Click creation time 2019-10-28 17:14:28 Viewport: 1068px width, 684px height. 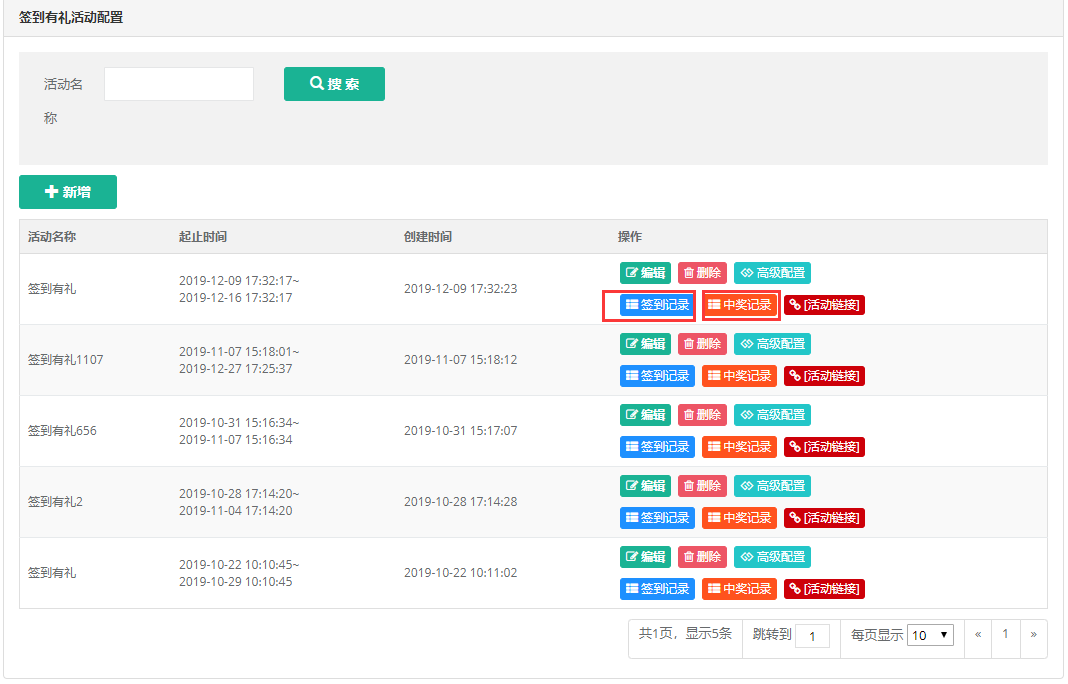[x=460, y=502]
